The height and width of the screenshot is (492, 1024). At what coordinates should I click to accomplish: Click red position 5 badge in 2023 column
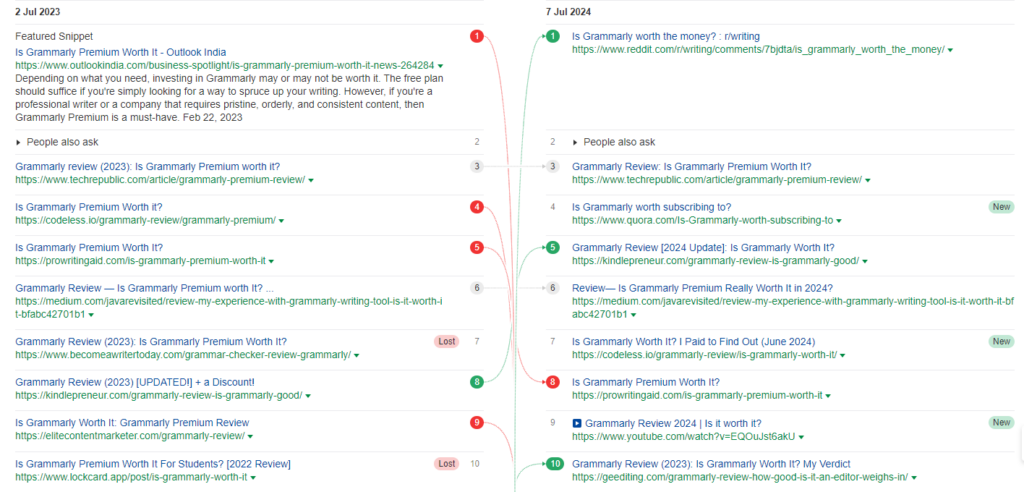[x=477, y=248]
